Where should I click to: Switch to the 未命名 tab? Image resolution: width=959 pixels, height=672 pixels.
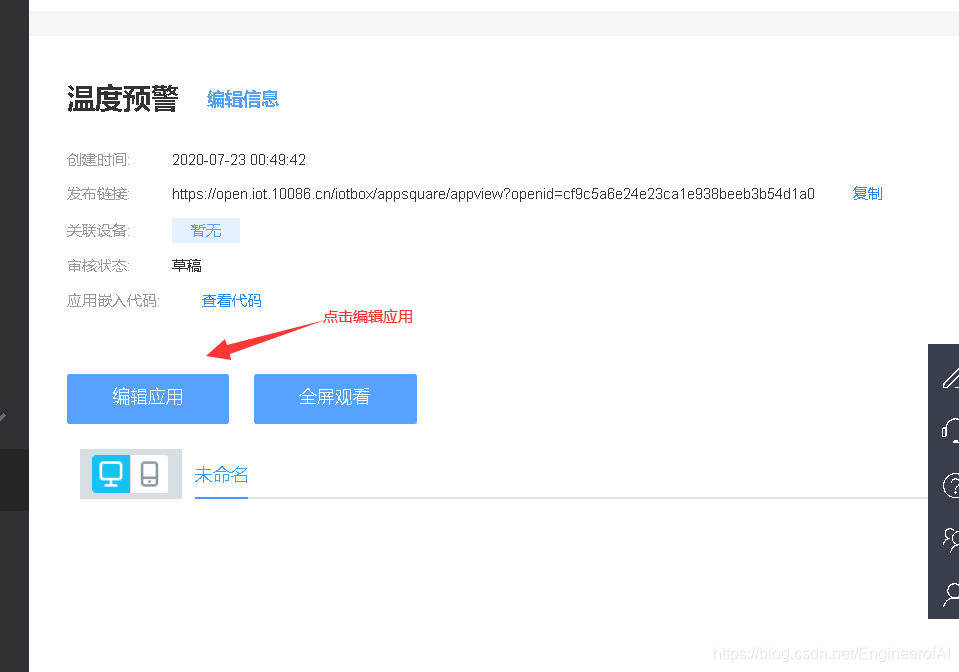pos(220,475)
